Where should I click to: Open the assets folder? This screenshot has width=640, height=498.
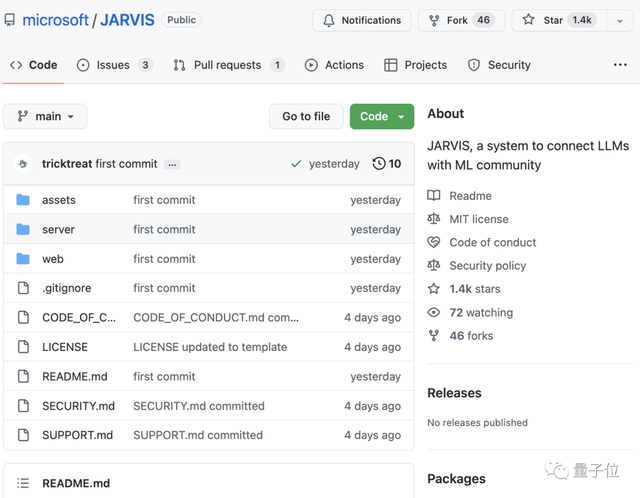pyautogui.click(x=58, y=200)
